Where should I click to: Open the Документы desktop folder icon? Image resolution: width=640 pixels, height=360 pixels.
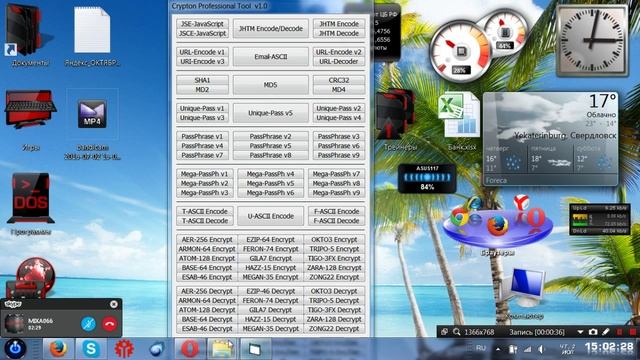pyautogui.click(x=29, y=31)
